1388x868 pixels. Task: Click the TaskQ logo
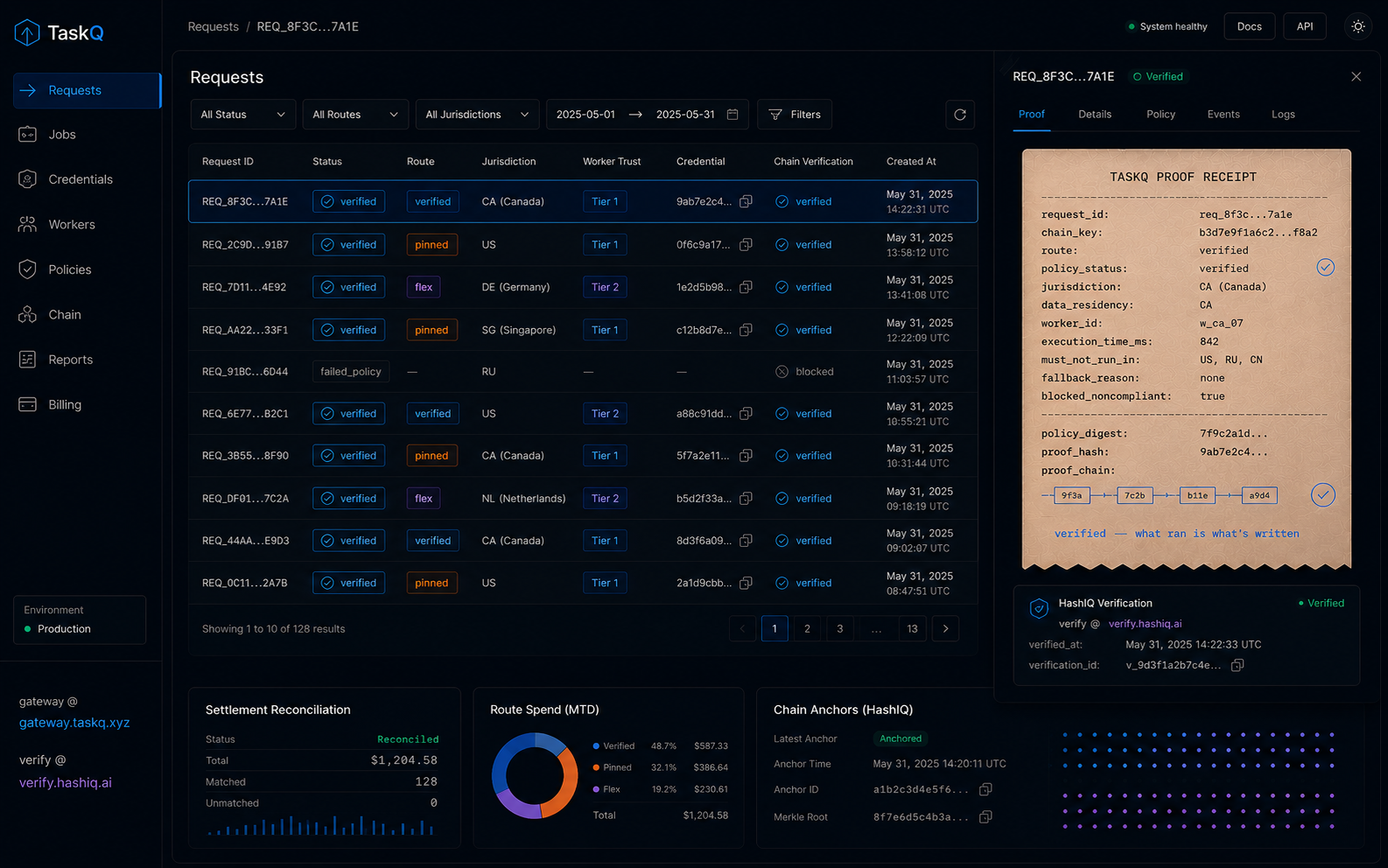[60, 33]
